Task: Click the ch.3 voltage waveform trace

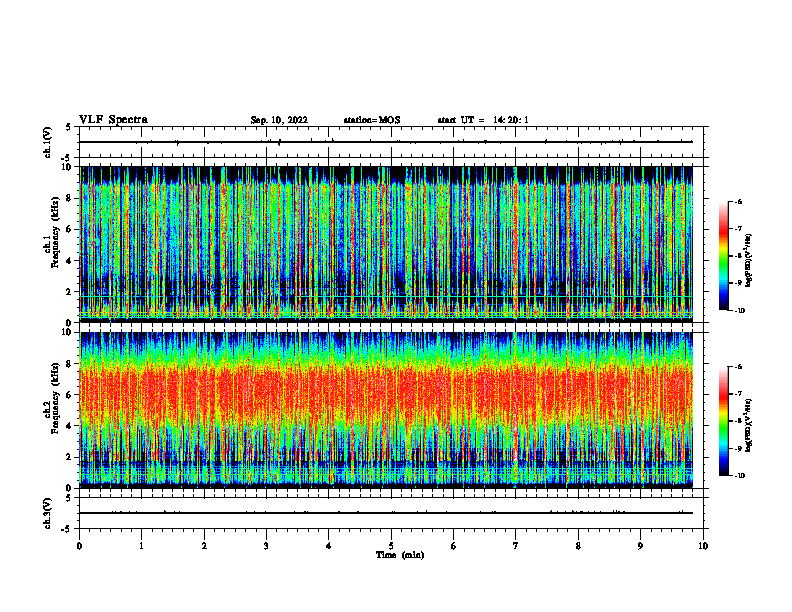Action: coord(386,513)
